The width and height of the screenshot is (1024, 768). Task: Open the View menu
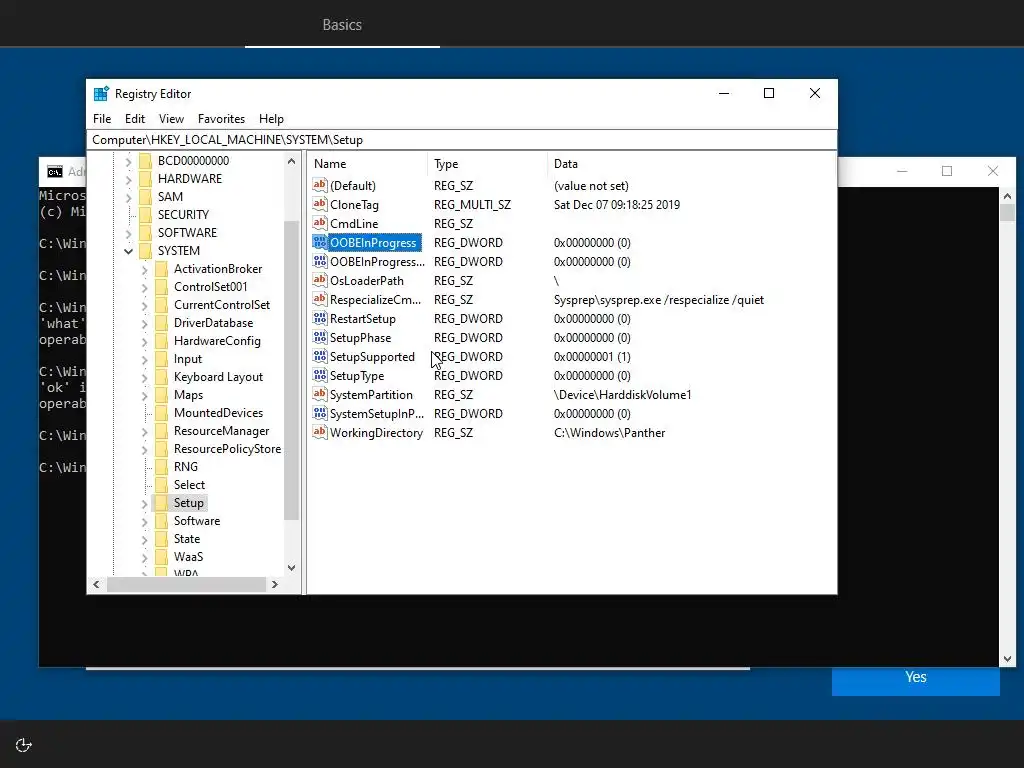pos(171,119)
